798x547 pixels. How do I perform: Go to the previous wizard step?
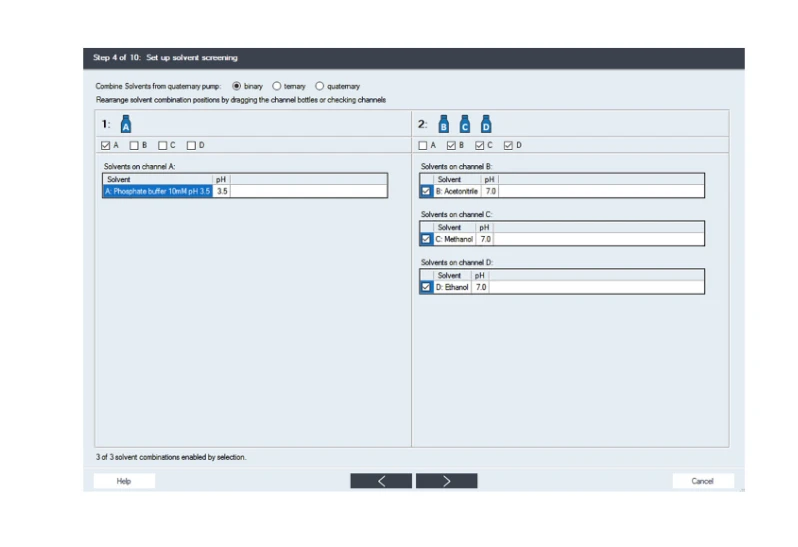pyautogui.click(x=381, y=481)
